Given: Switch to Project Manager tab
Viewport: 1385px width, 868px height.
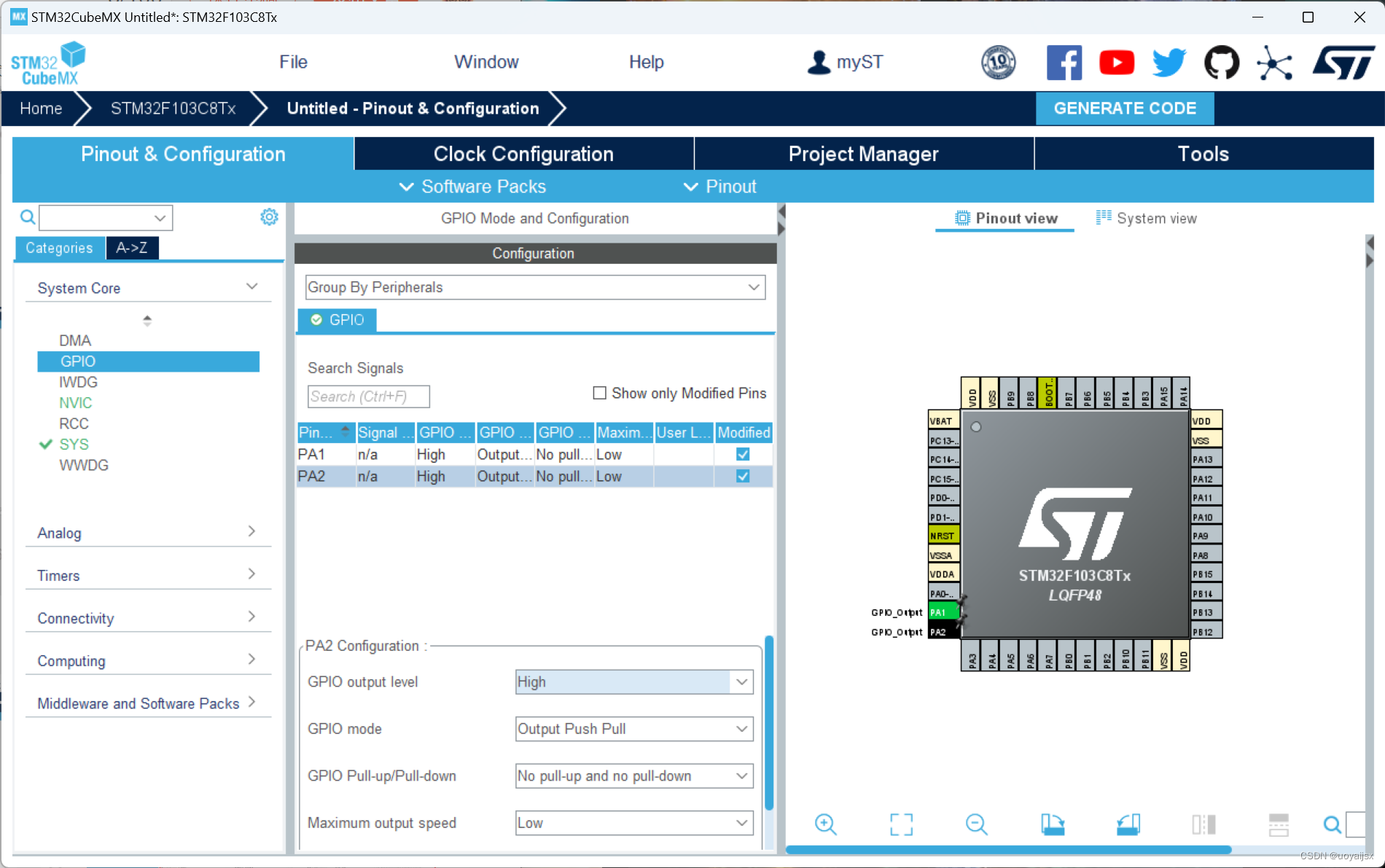Looking at the screenshot, I should [864, 154].
